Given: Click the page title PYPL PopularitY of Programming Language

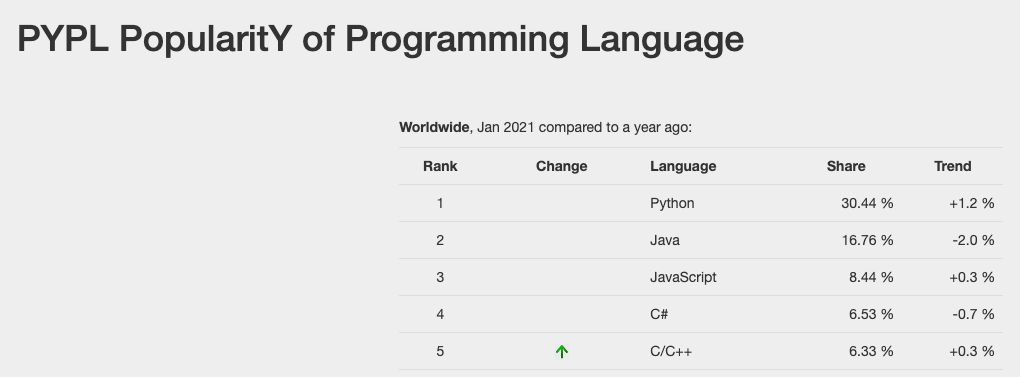Looking at the screenshot, I should pyautogui.click(x=381, y=39).
